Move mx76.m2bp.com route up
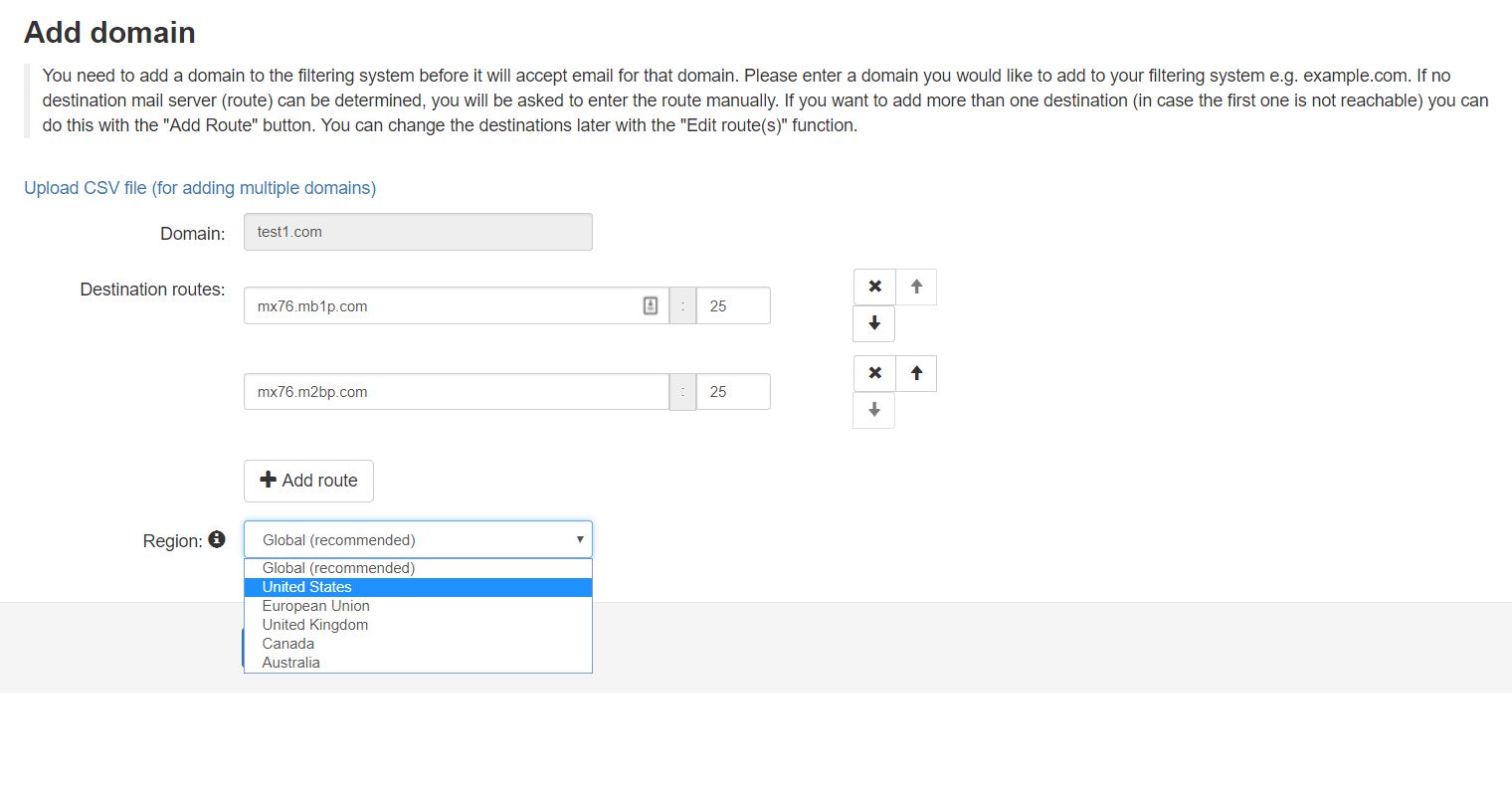1512x787 pixels. [x=916, y=373]
